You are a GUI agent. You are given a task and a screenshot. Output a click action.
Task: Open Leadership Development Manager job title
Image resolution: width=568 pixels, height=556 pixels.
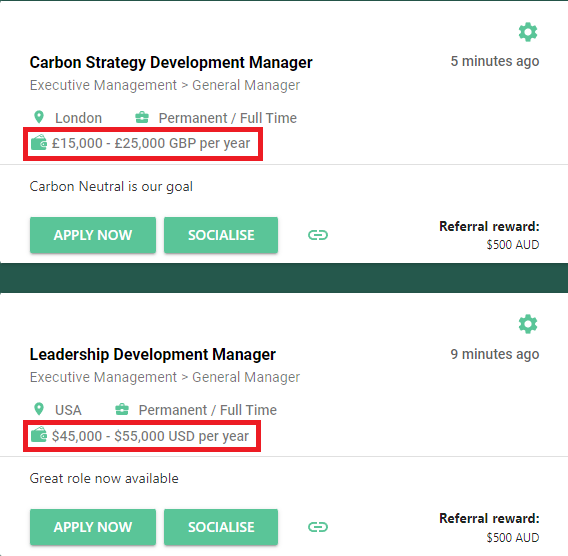tap(153, 355)
